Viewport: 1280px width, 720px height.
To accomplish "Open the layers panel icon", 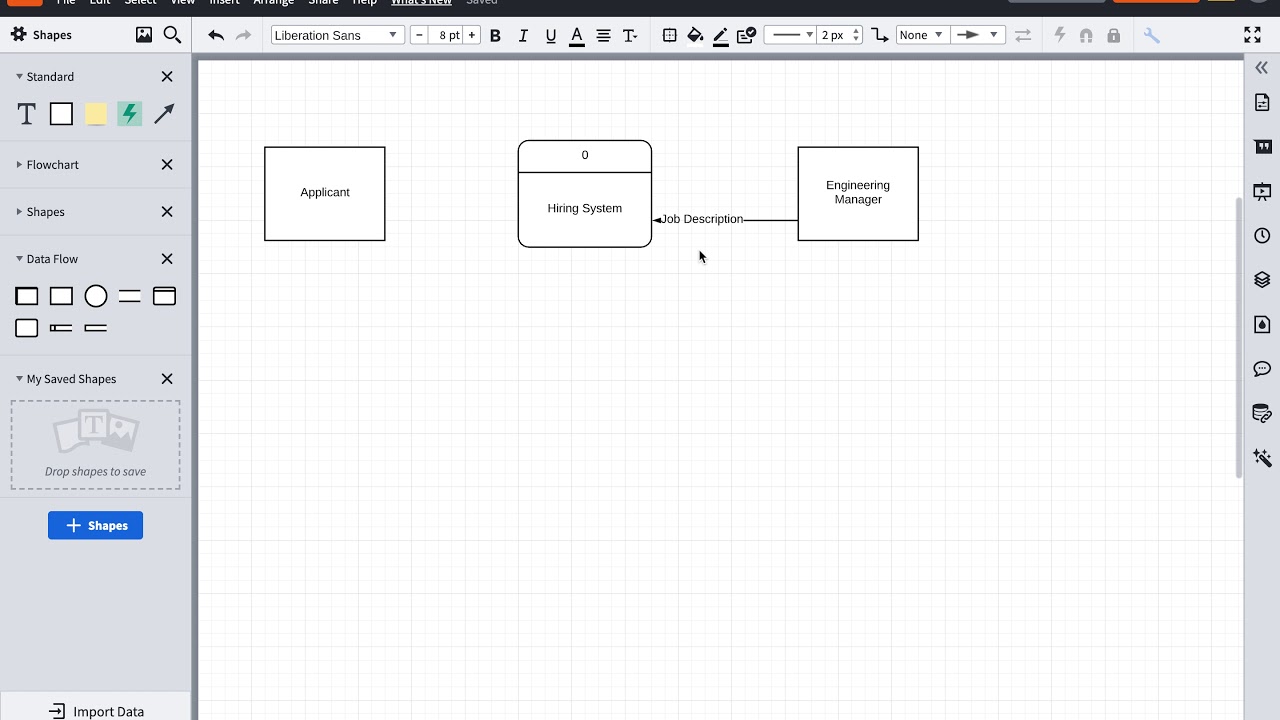I will click(1262, 280).
